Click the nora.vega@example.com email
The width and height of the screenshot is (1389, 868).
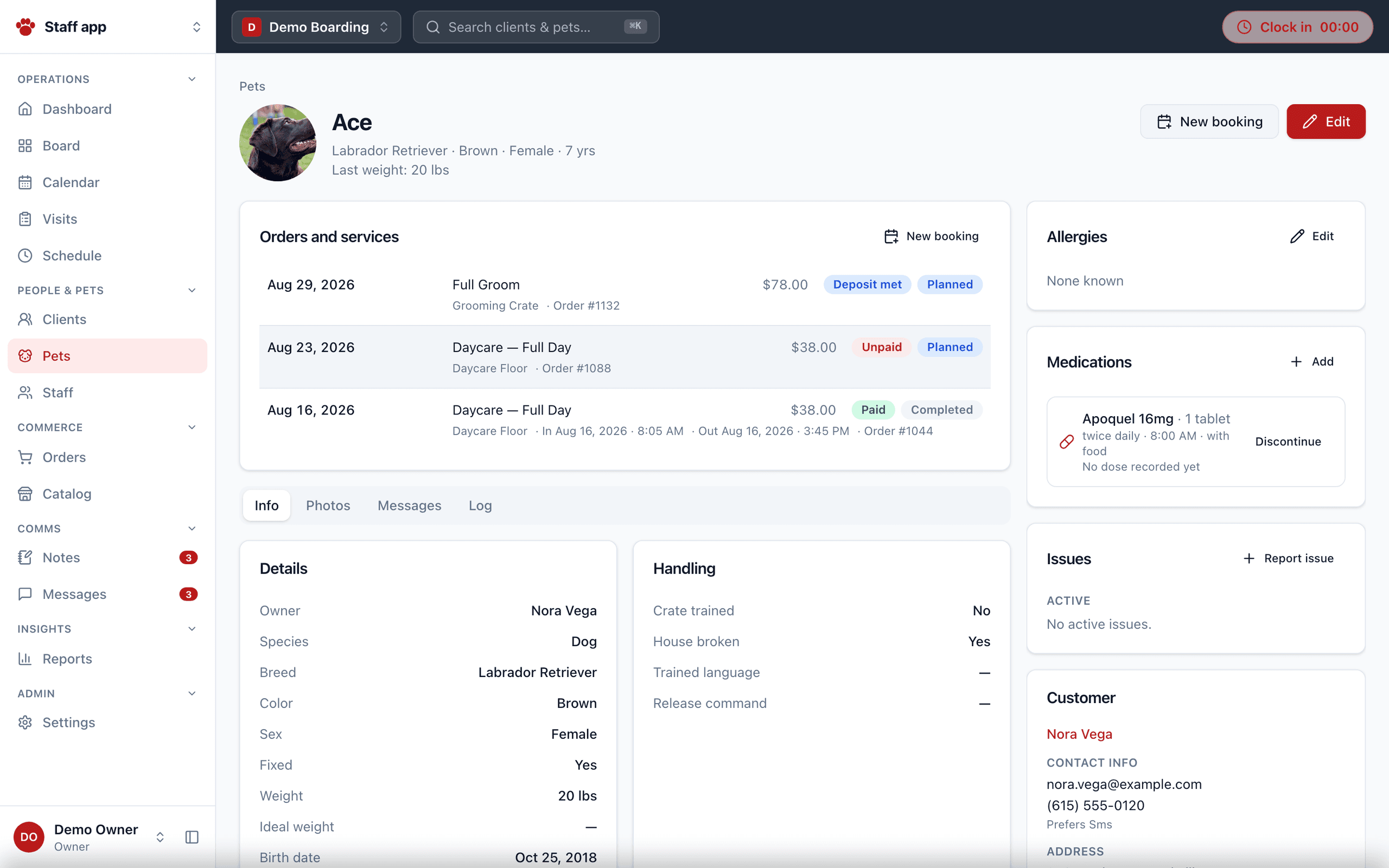[x=1124, y=784]
